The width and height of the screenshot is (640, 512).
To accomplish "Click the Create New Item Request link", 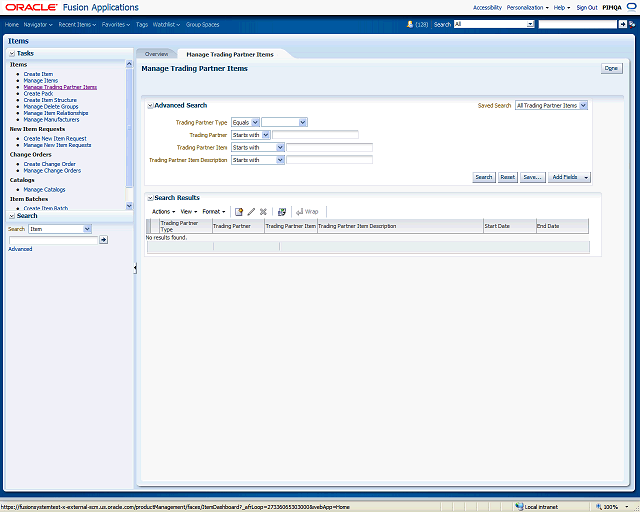I will pos(55,138).
